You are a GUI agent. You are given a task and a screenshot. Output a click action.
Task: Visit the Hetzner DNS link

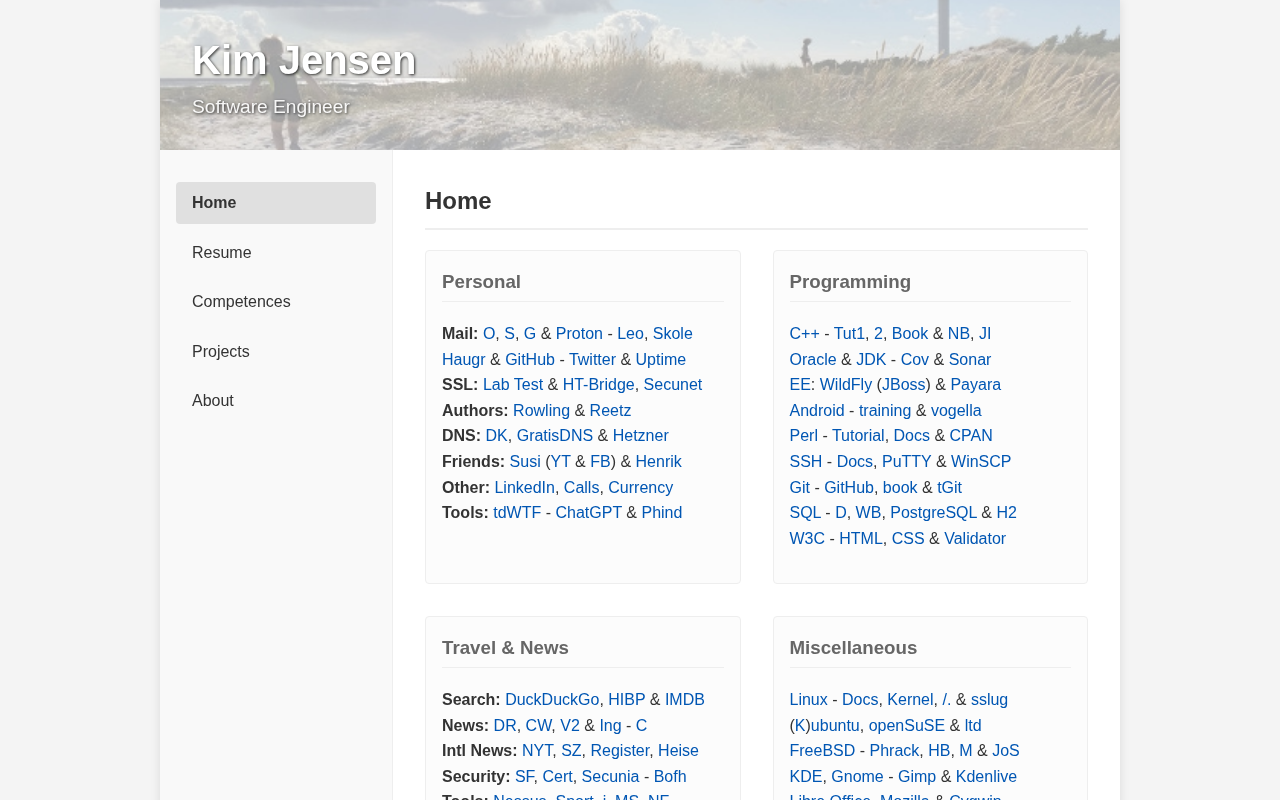pos(641,436)
